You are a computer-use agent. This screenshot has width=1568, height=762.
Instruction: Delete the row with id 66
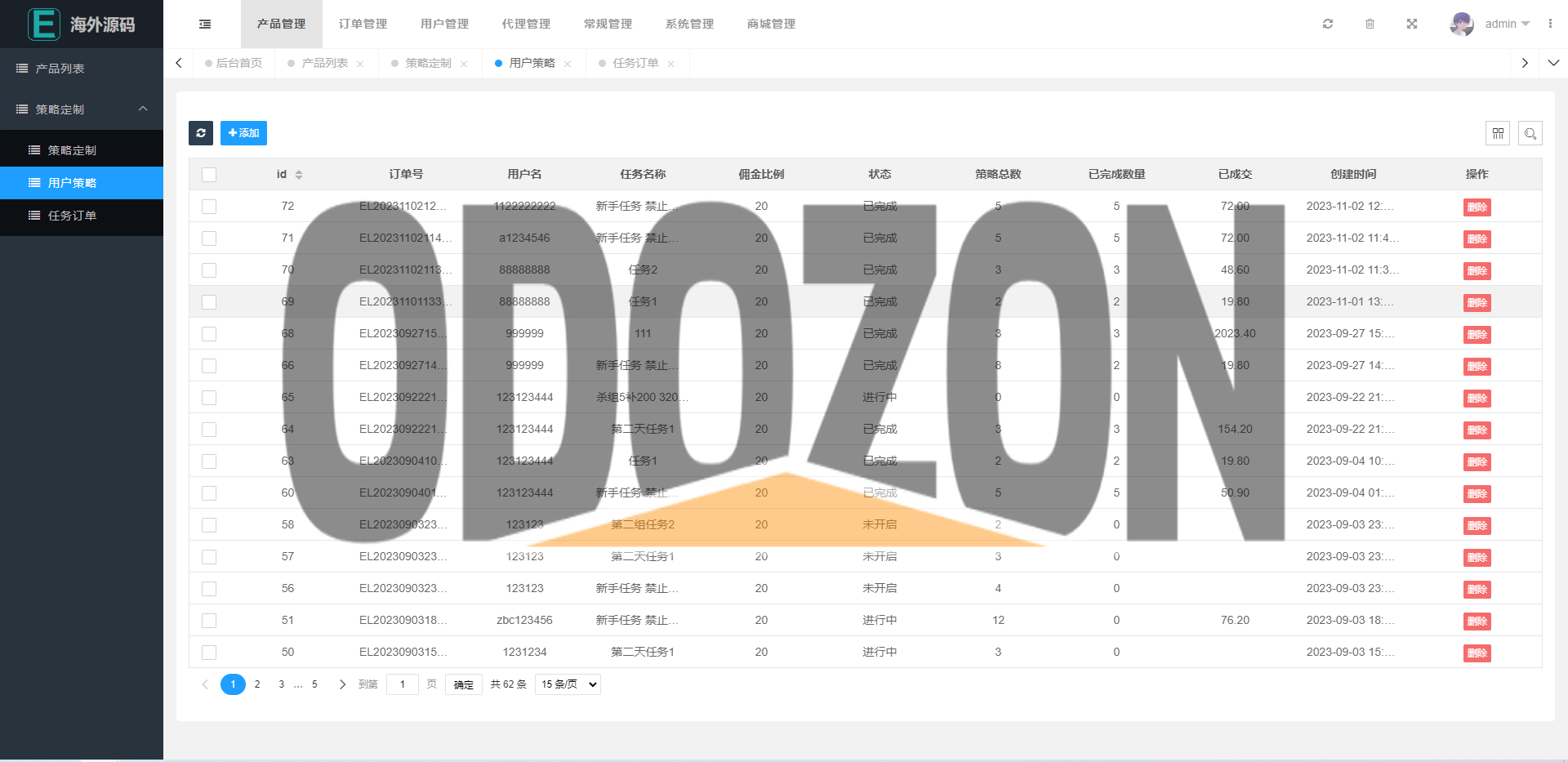coord(1477,367)
